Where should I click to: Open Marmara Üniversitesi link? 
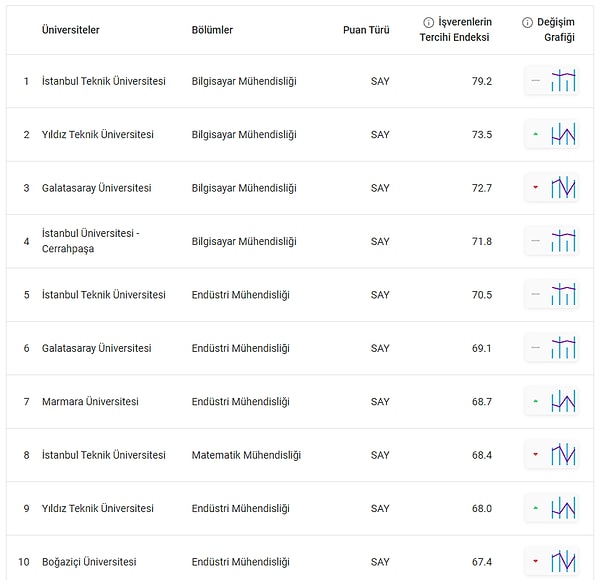(90, 401)
